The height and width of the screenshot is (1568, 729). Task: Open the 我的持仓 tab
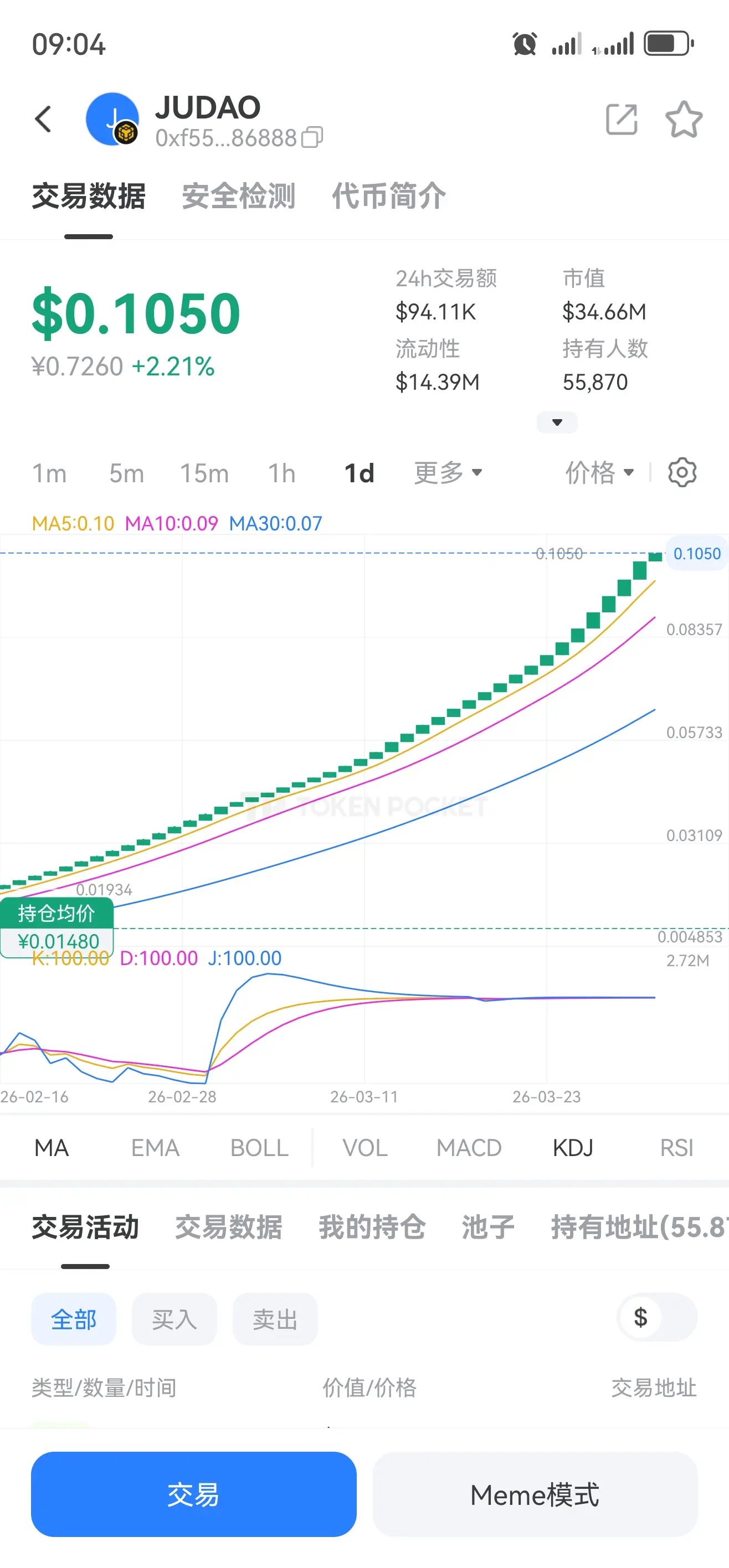[372, 1227]
